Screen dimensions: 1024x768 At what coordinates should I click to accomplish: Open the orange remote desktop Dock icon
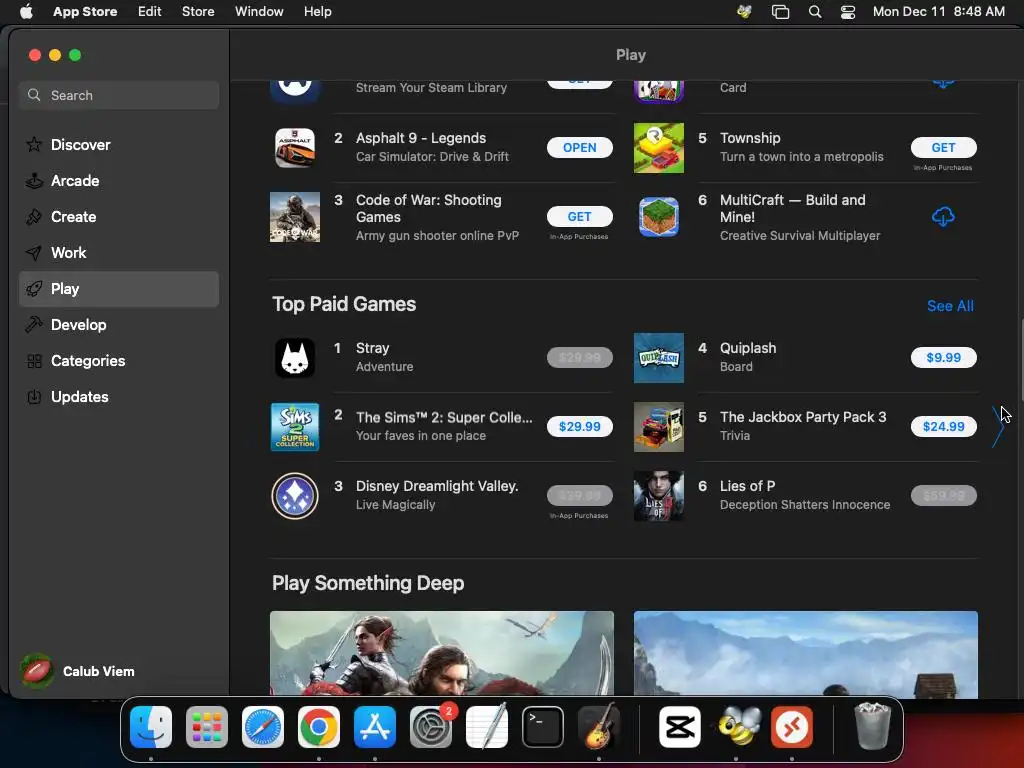(792, 727)
